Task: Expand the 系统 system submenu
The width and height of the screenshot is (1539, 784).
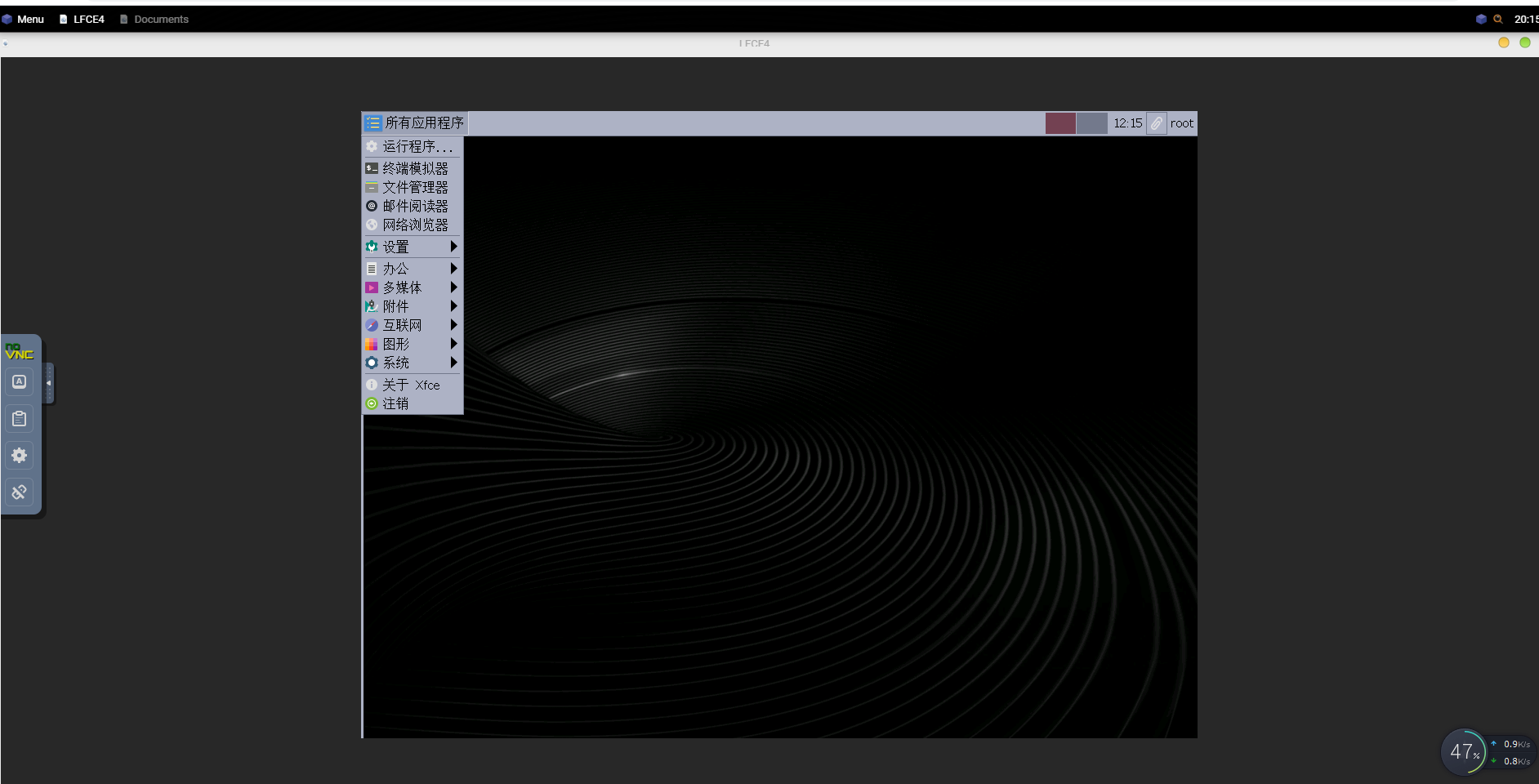Action: click(x=413, y=363)
